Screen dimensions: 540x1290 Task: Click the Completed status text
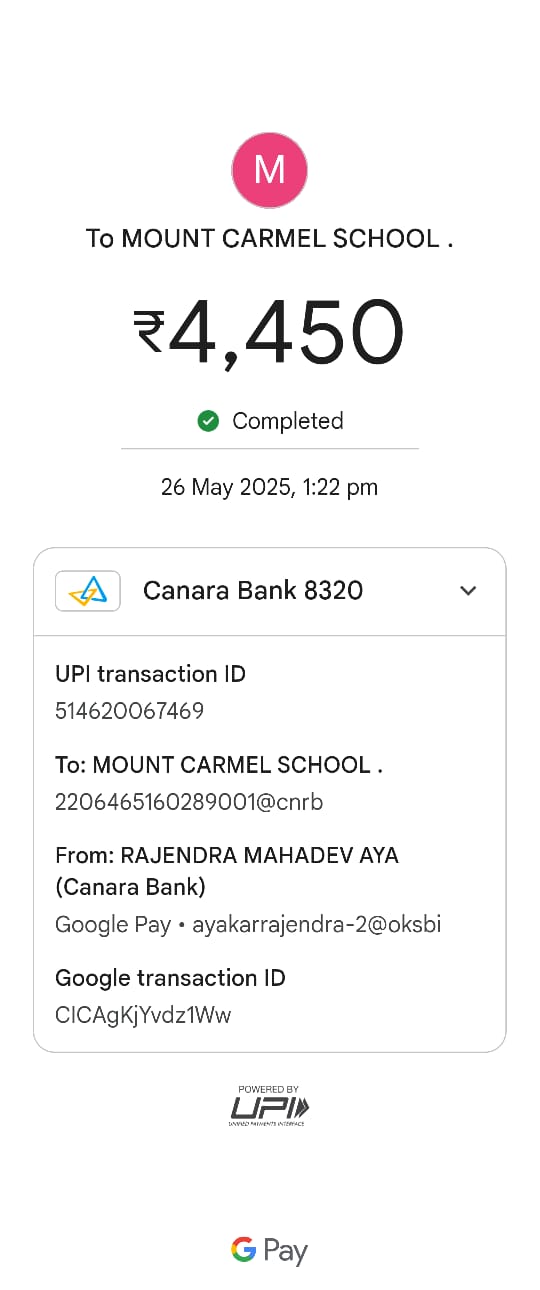click(288, 421)
